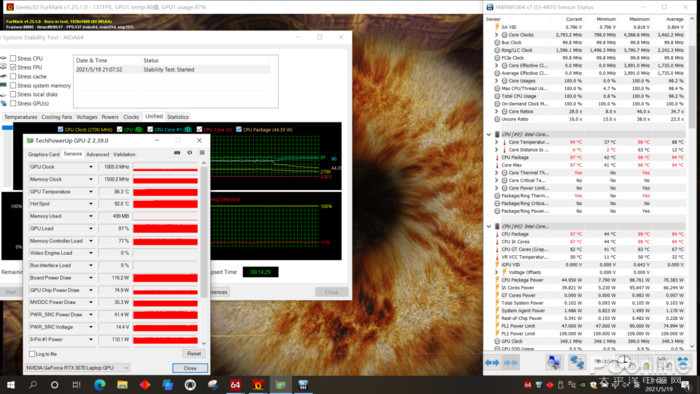This screenshot has height=394, width=700.
Task: Click the GPU-Z refresh icon
Action: pyautogui.click(x=190, y=153)
